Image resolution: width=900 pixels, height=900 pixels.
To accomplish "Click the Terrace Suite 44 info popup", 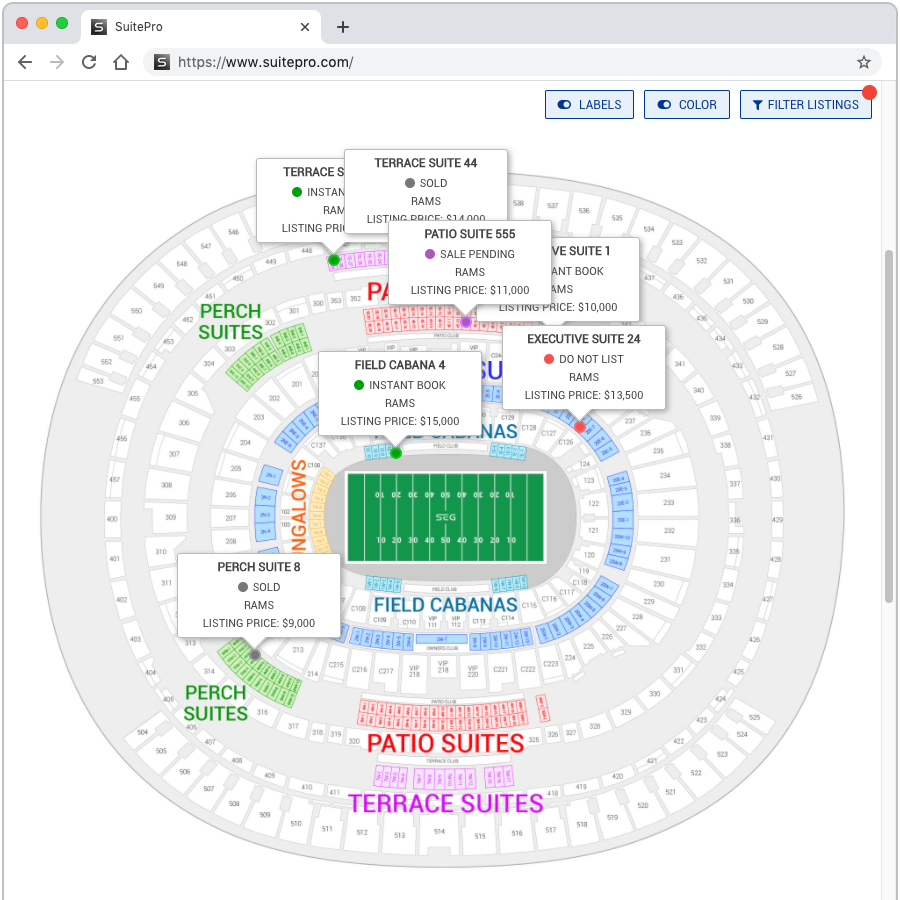I will pos(426,173).
